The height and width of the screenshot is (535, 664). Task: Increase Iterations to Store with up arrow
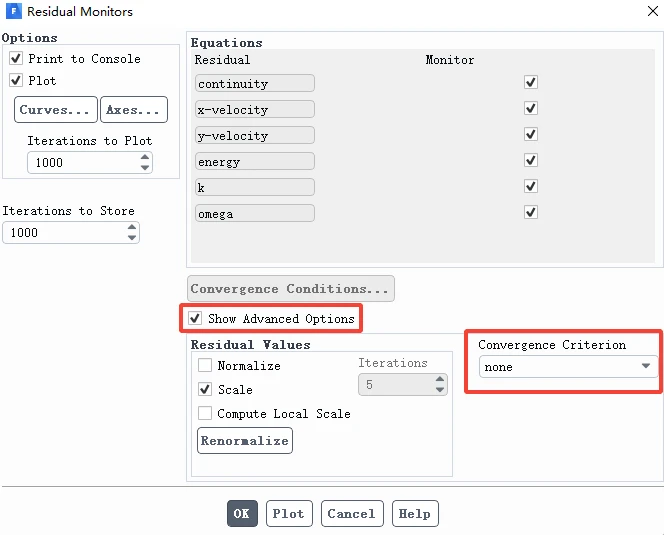(x=132, y=227)
